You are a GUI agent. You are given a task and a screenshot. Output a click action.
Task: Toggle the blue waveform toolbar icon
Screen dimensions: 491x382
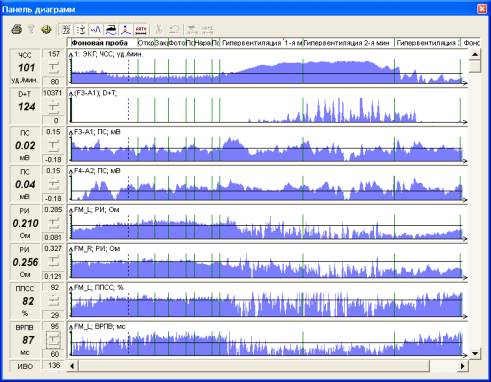(x=96, y=30)
